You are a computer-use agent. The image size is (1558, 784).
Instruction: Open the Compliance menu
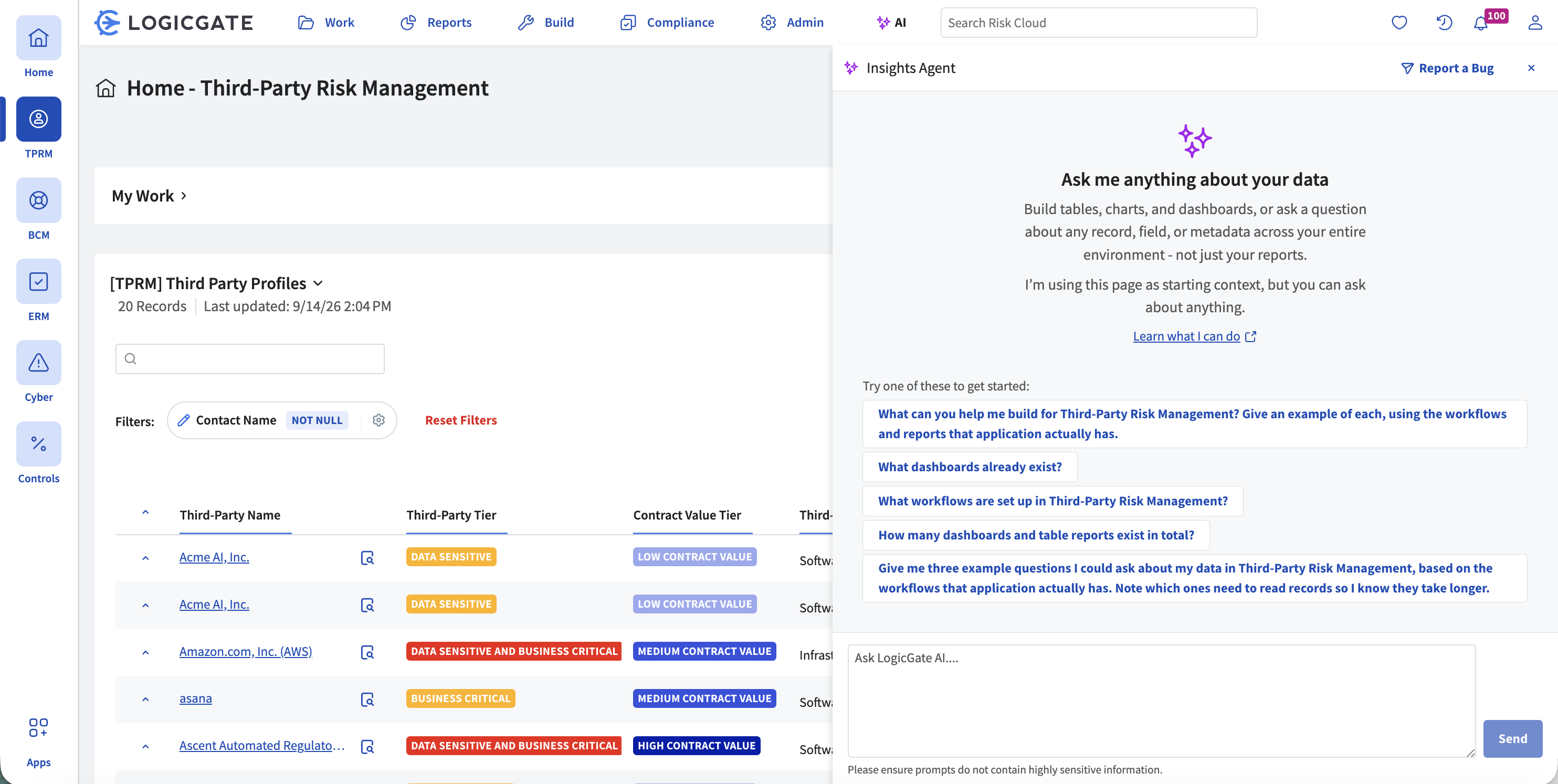click(x=667, y=23)
